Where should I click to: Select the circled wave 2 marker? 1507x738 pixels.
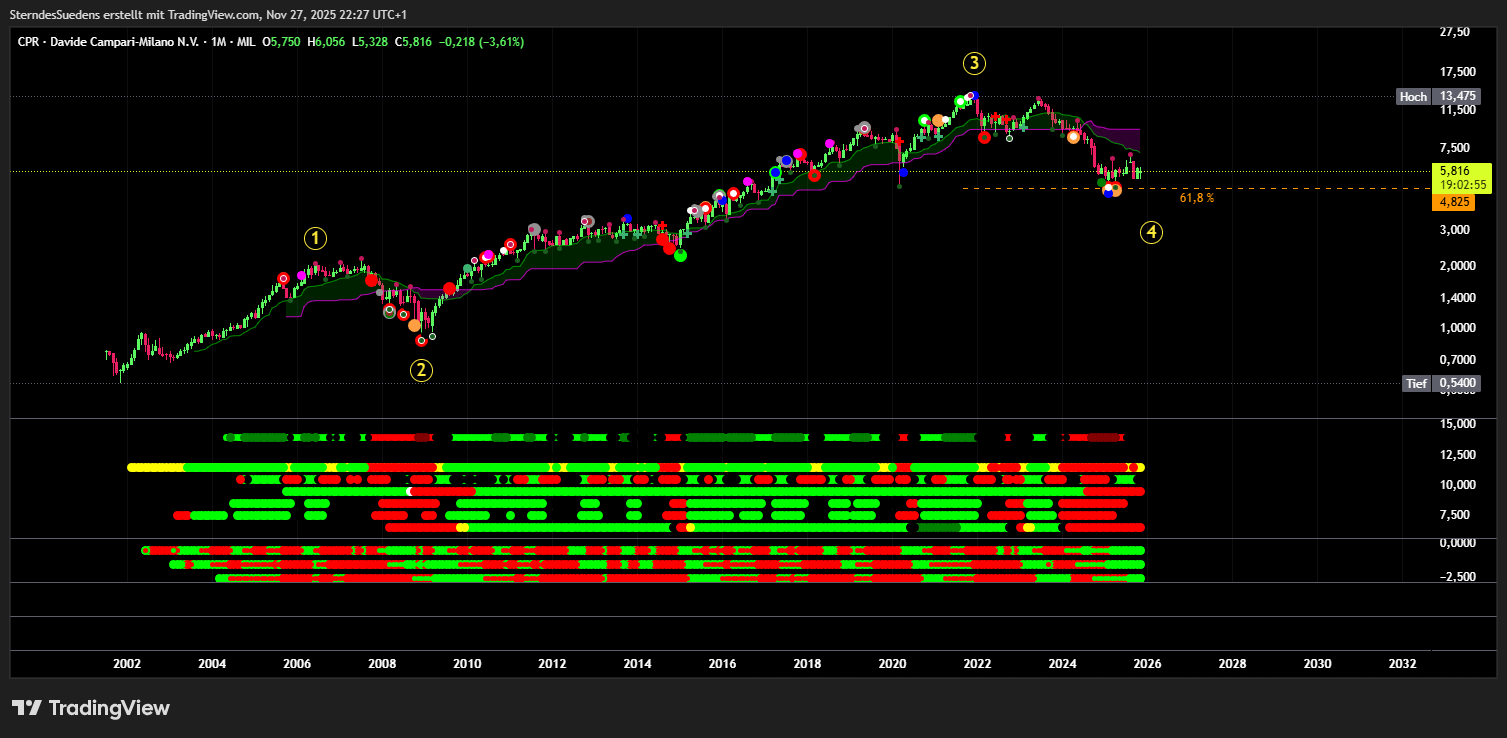(x=421, y=370)
